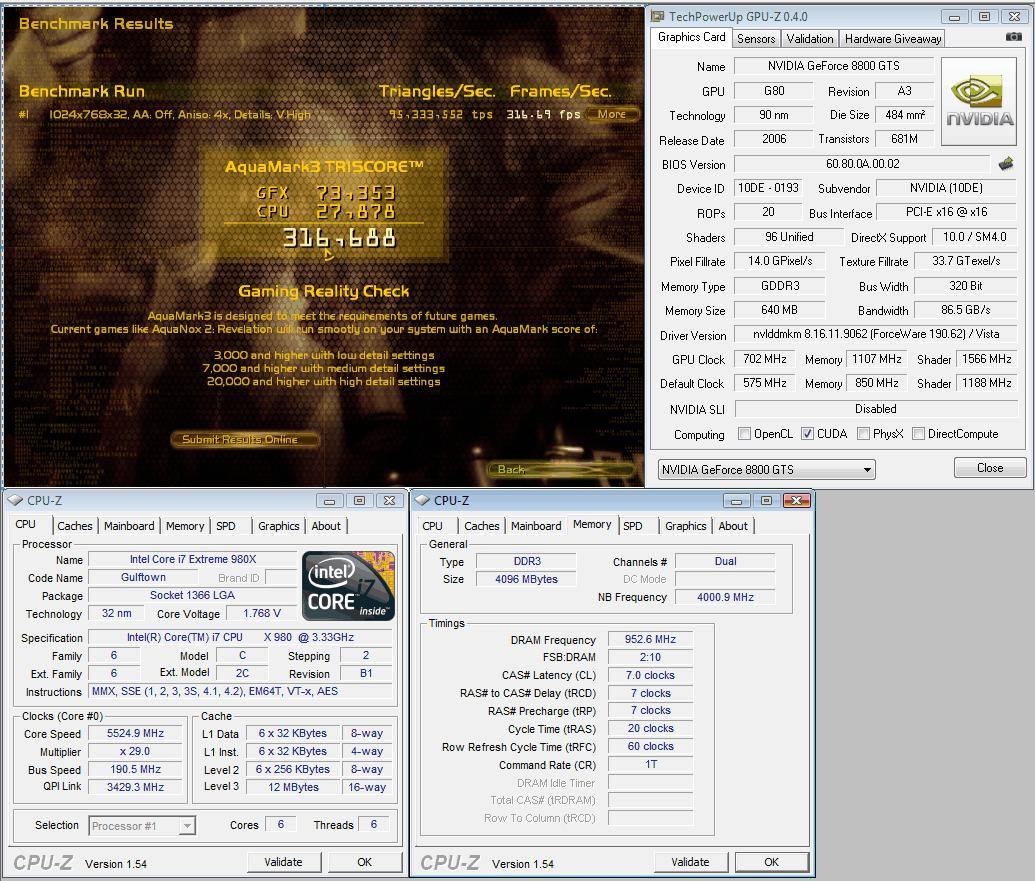Viewport: 1035px width, 881px height.
Task: Click the DRAM Frequency value 952.6 MHz
Action: click(650, 639)
